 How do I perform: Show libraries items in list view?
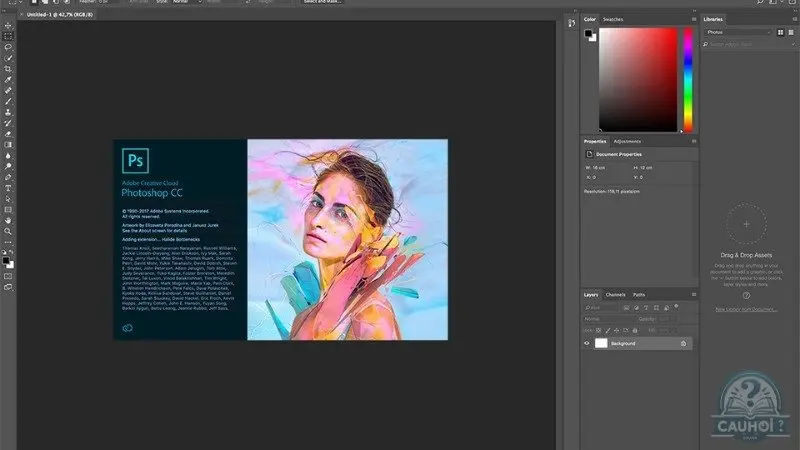791,32
